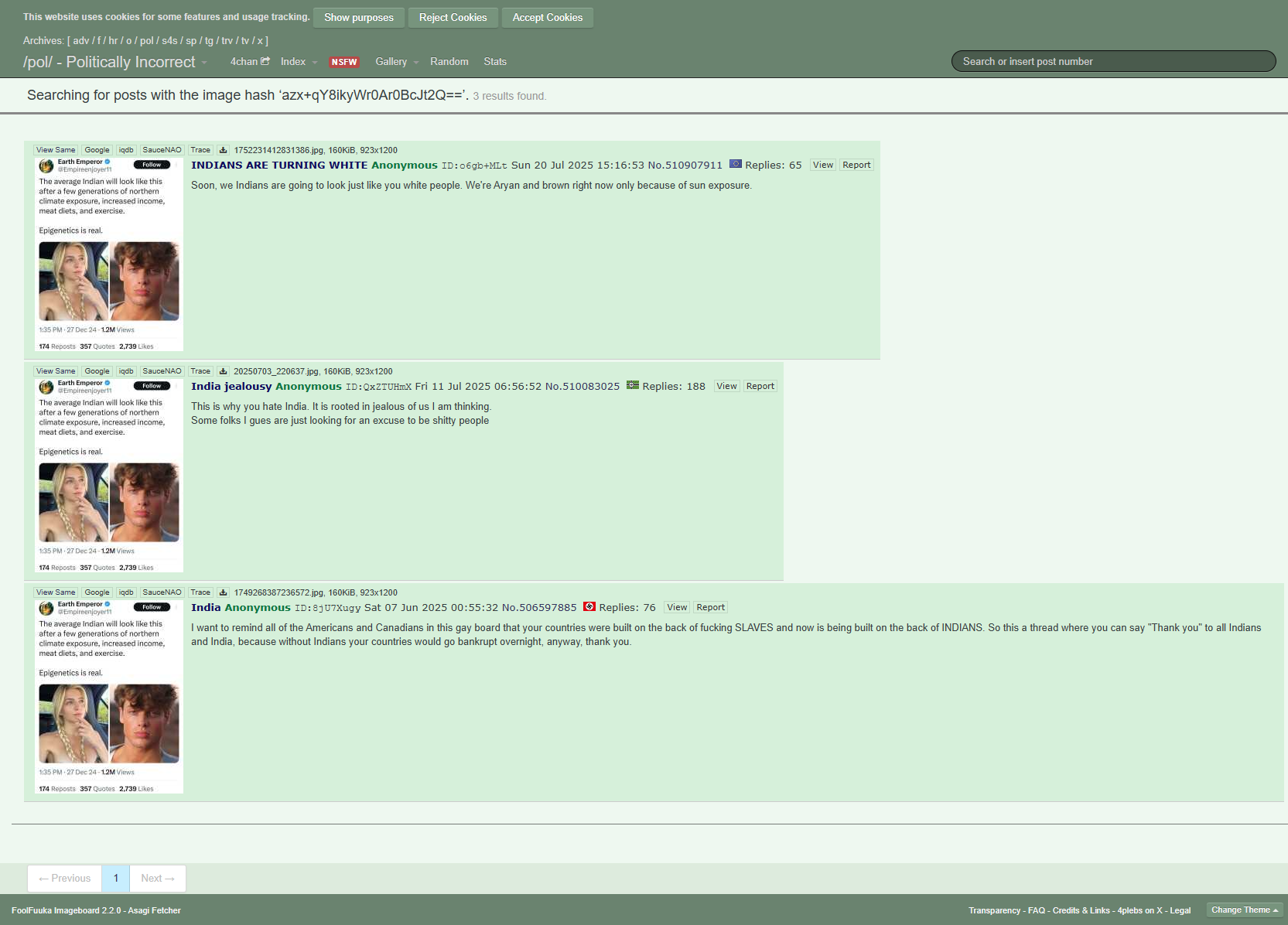Open 4chan external link

point(250,61)
